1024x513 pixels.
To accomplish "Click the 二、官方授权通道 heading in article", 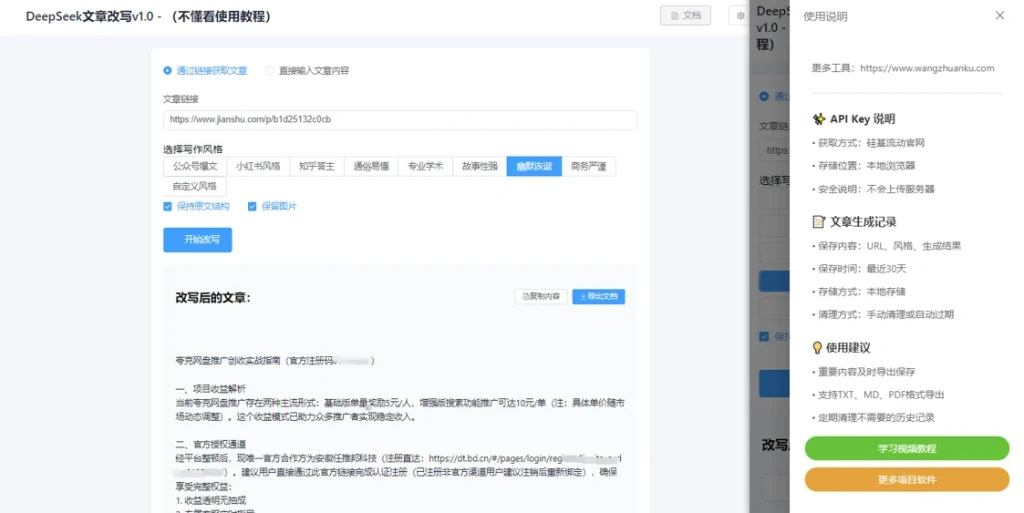I will (x=210, y=444).
